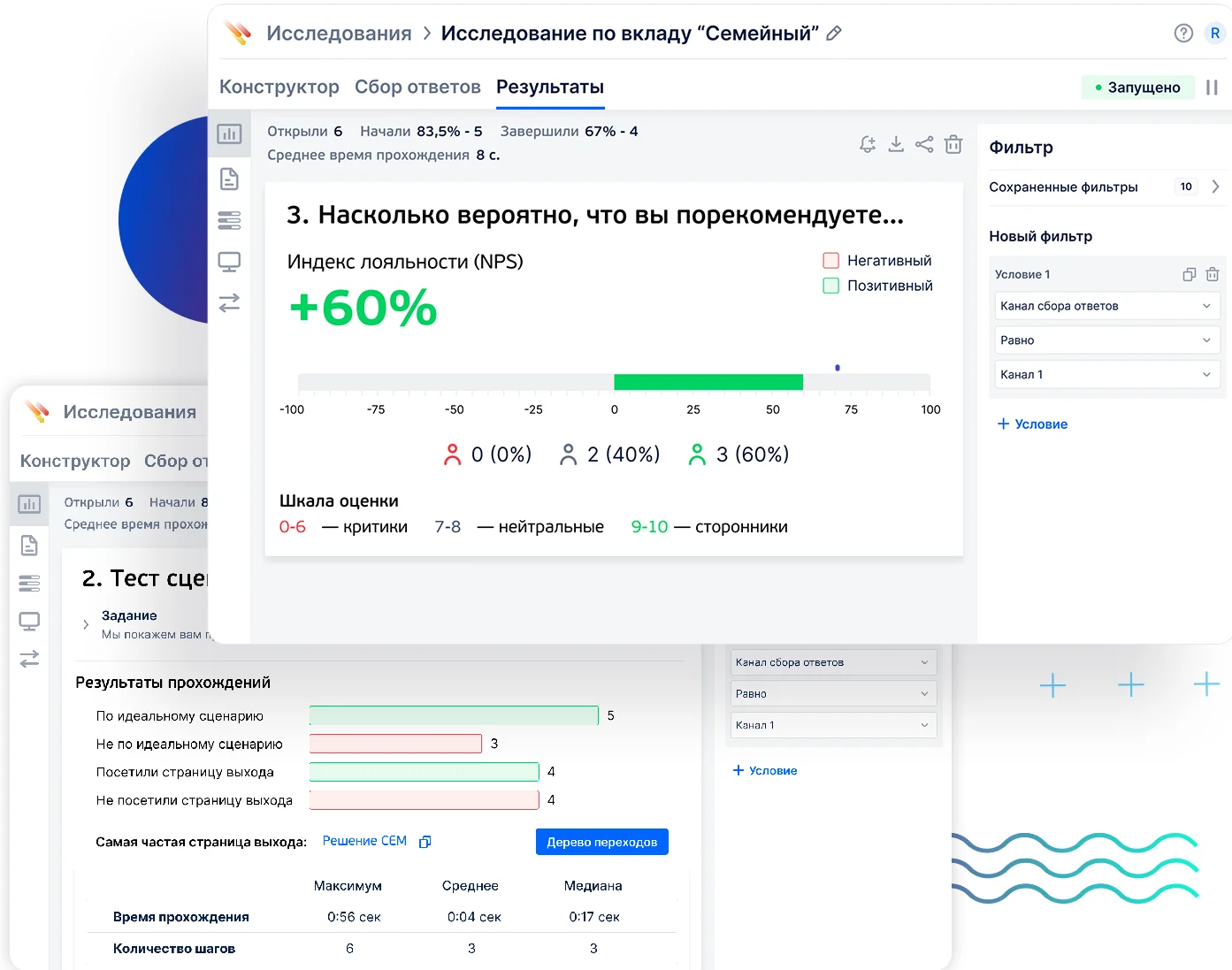Open the document icon in front window sidebar

(229, 179)
